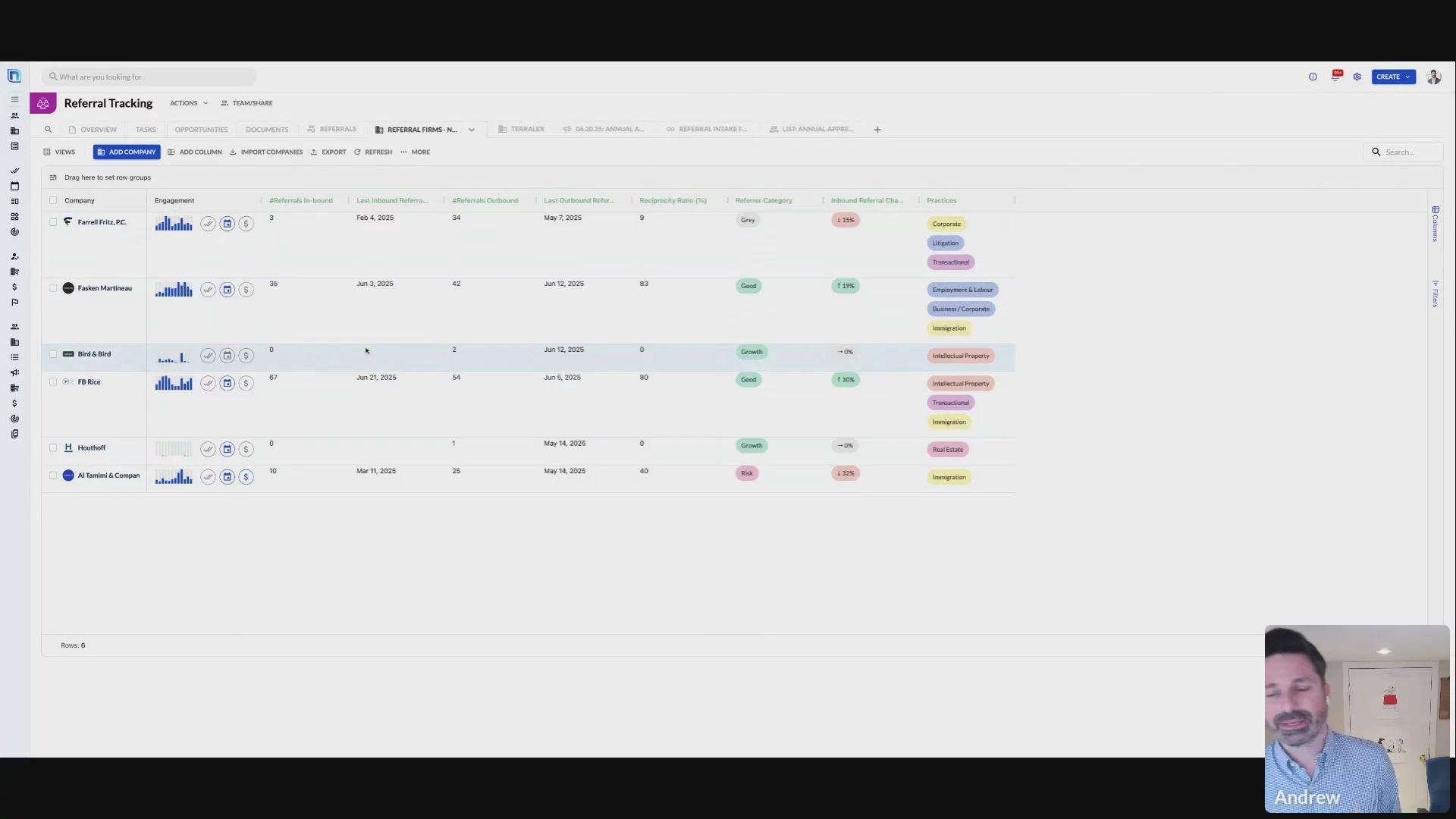
Task: Click the checkmark icon in Bird & Bird row
Action: [x=208, y=356]
